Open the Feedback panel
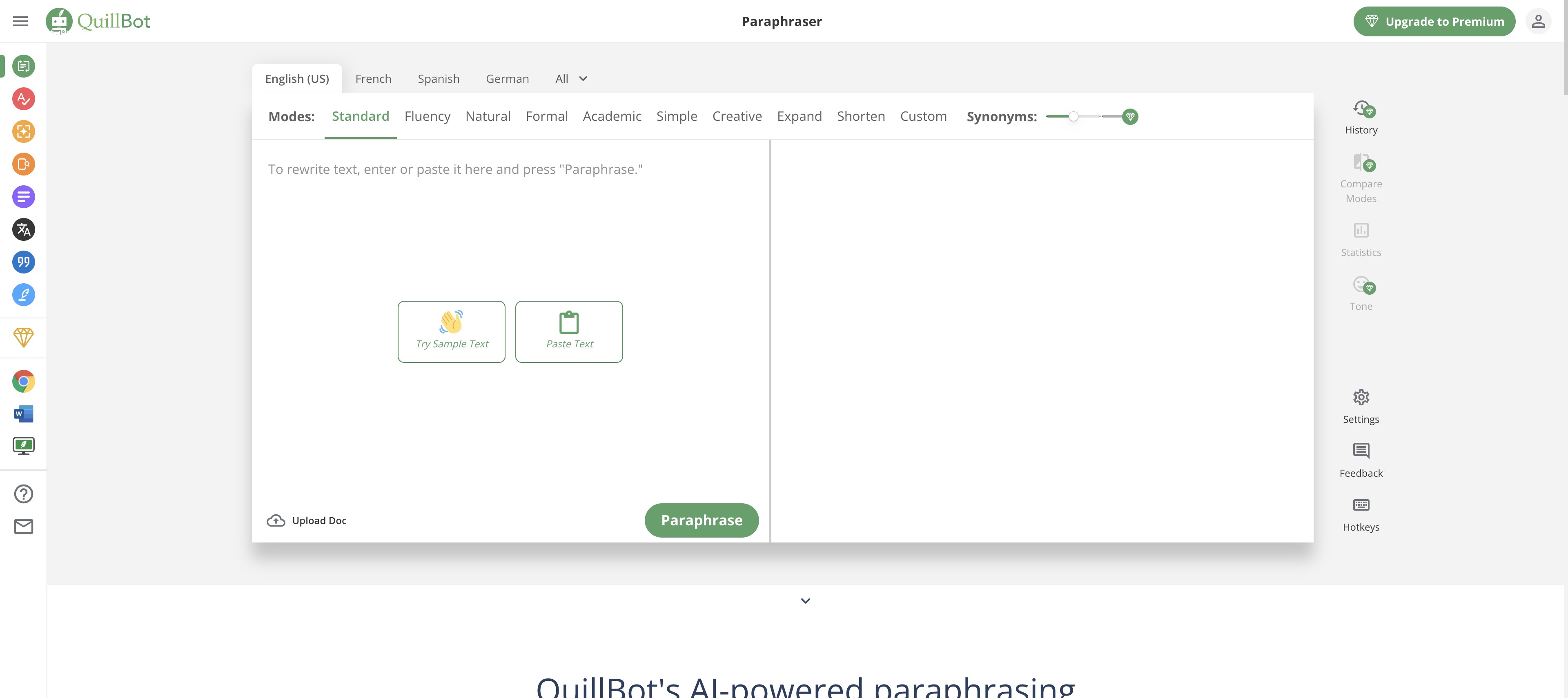 click(1361, 461)
